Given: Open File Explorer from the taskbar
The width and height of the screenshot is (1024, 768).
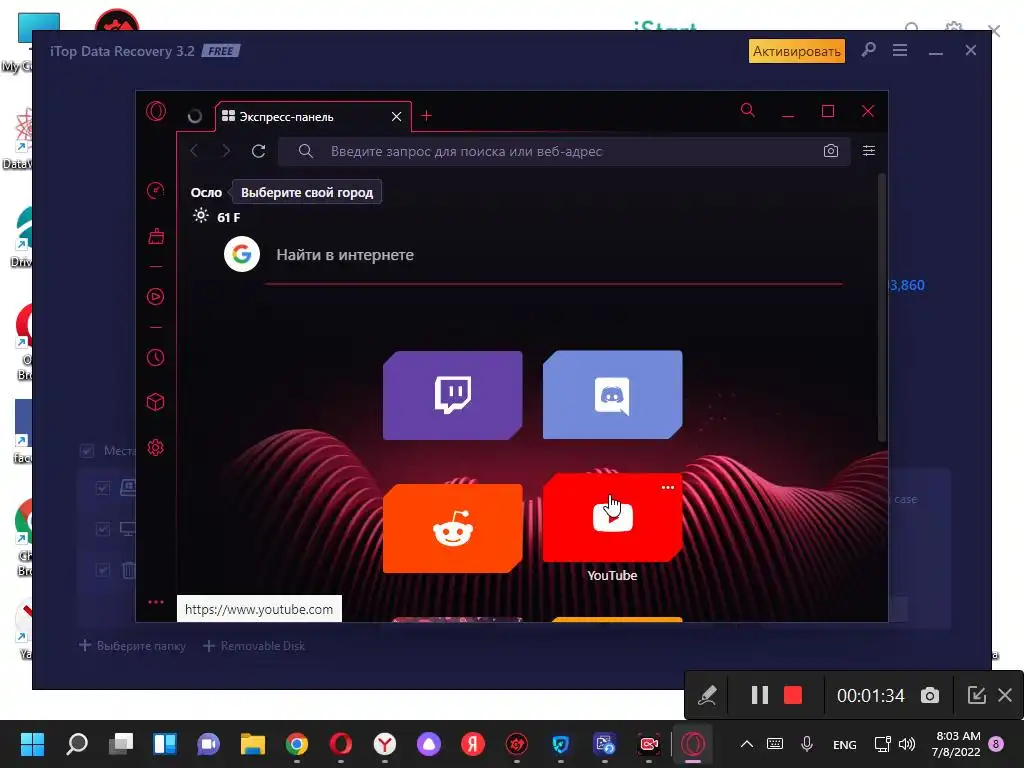Looking at the screenshot, I should [x=253, y=744].
